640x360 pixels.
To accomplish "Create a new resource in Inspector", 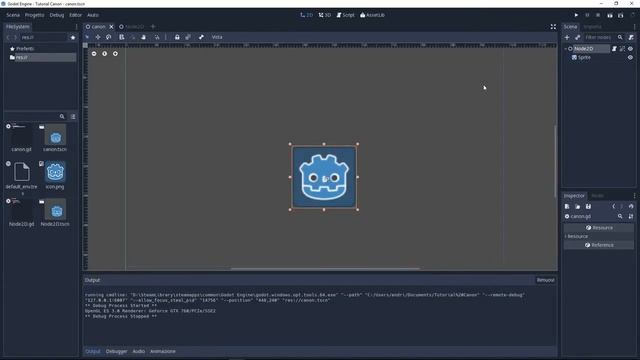I will tap(567, 207).
